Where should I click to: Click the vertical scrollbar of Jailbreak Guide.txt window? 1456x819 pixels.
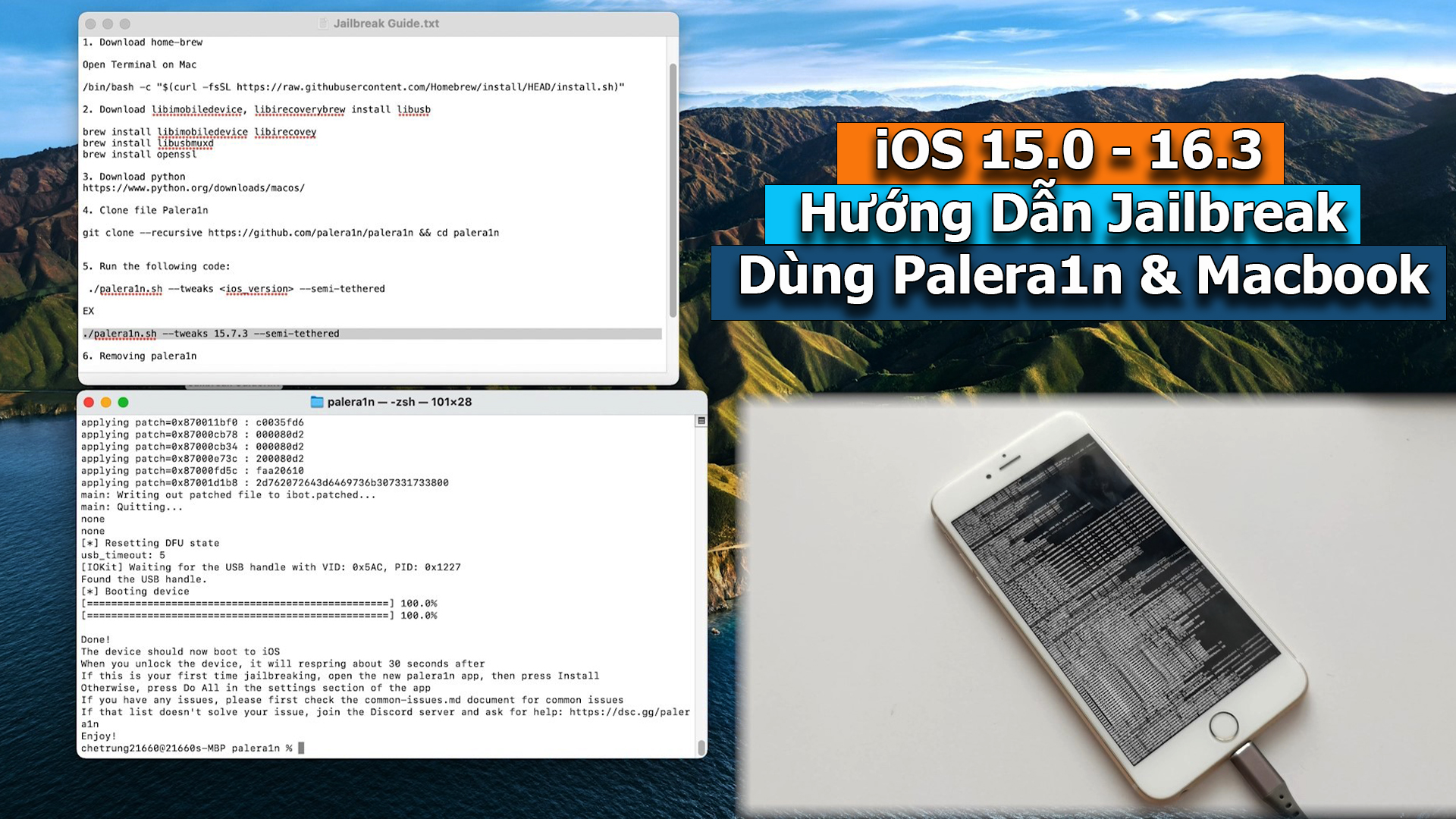673,190
